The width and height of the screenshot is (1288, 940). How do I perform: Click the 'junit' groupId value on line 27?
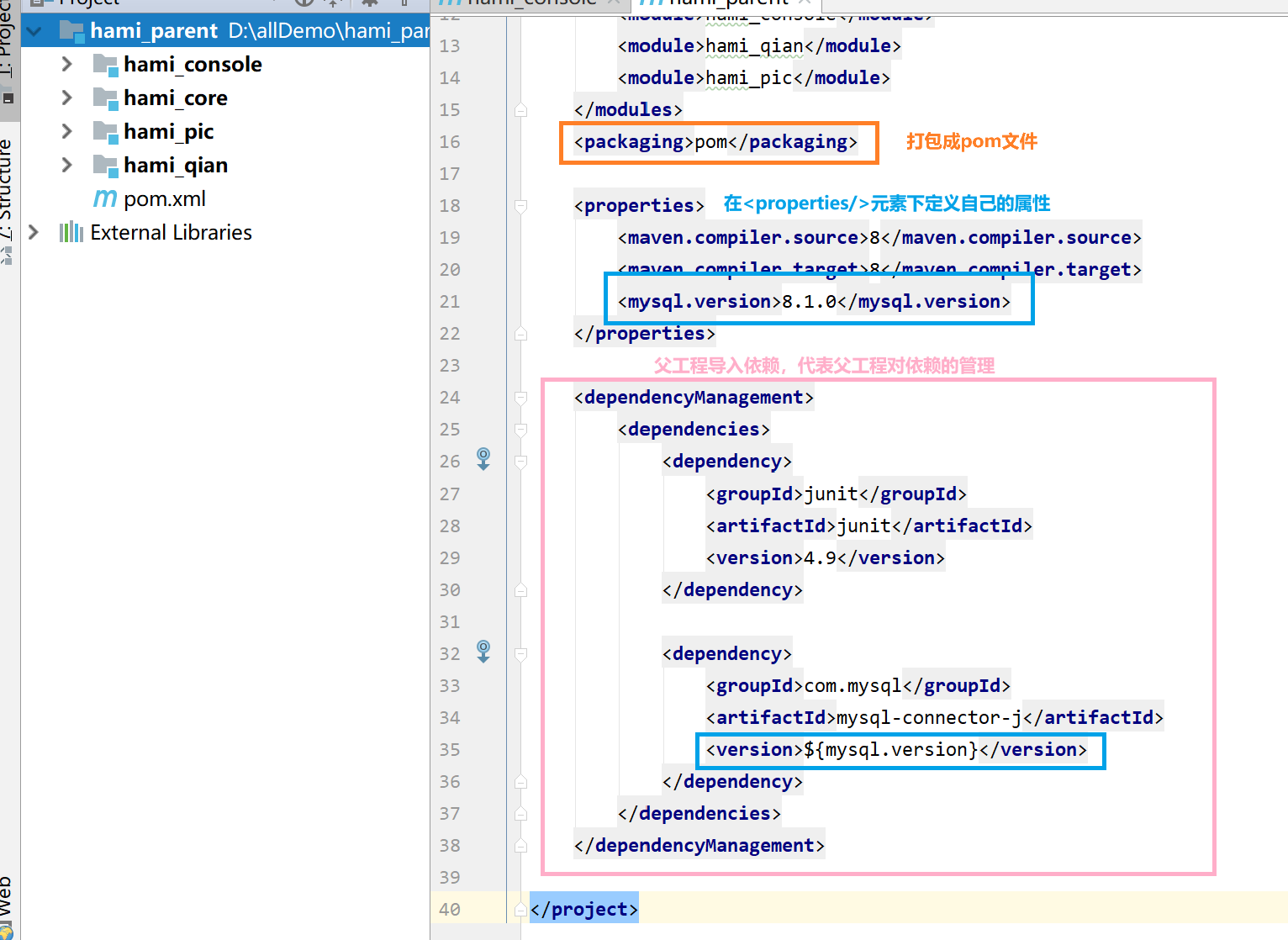[831, 494]
